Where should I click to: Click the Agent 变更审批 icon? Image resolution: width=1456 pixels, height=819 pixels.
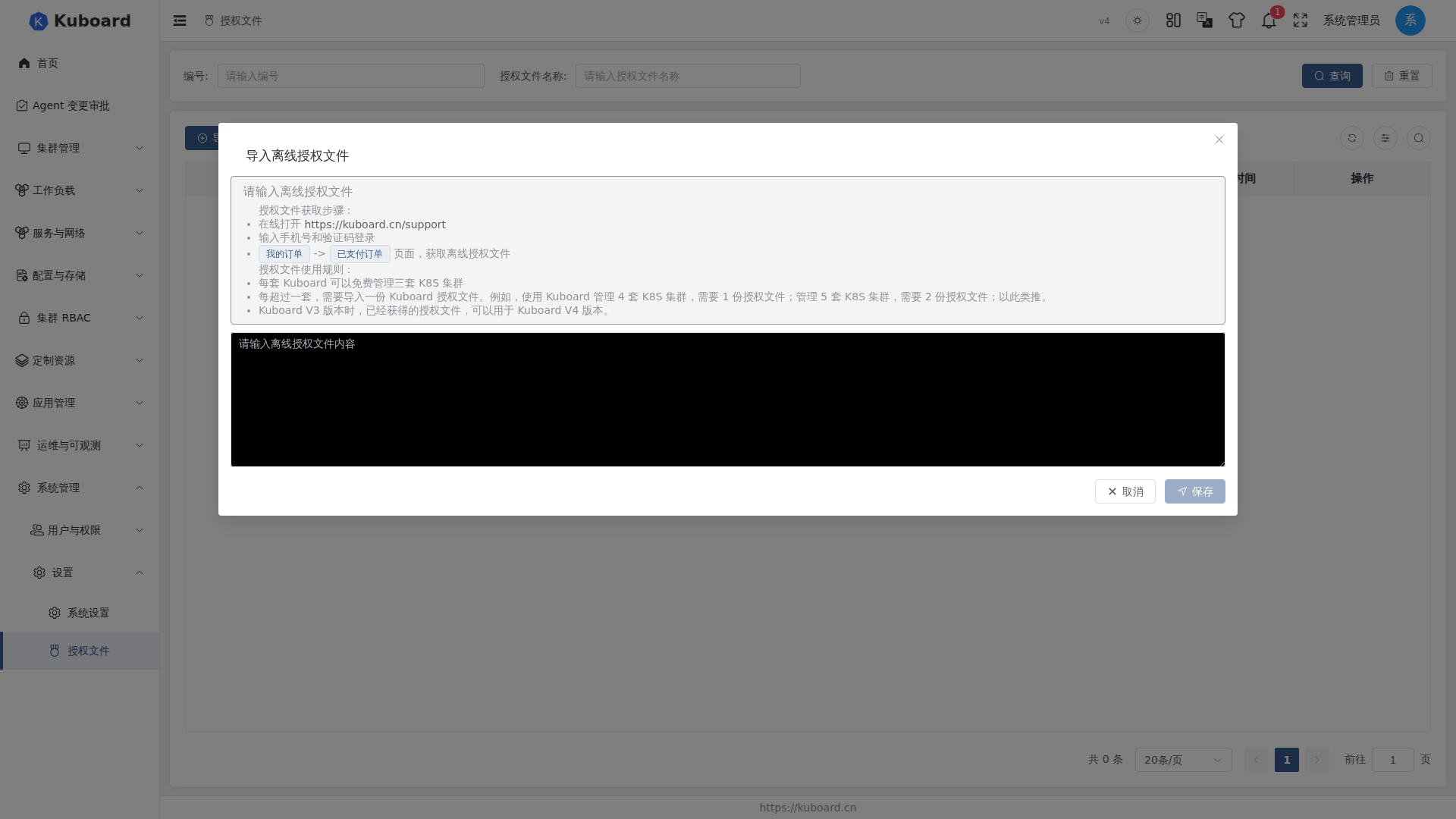coord(22,105)
